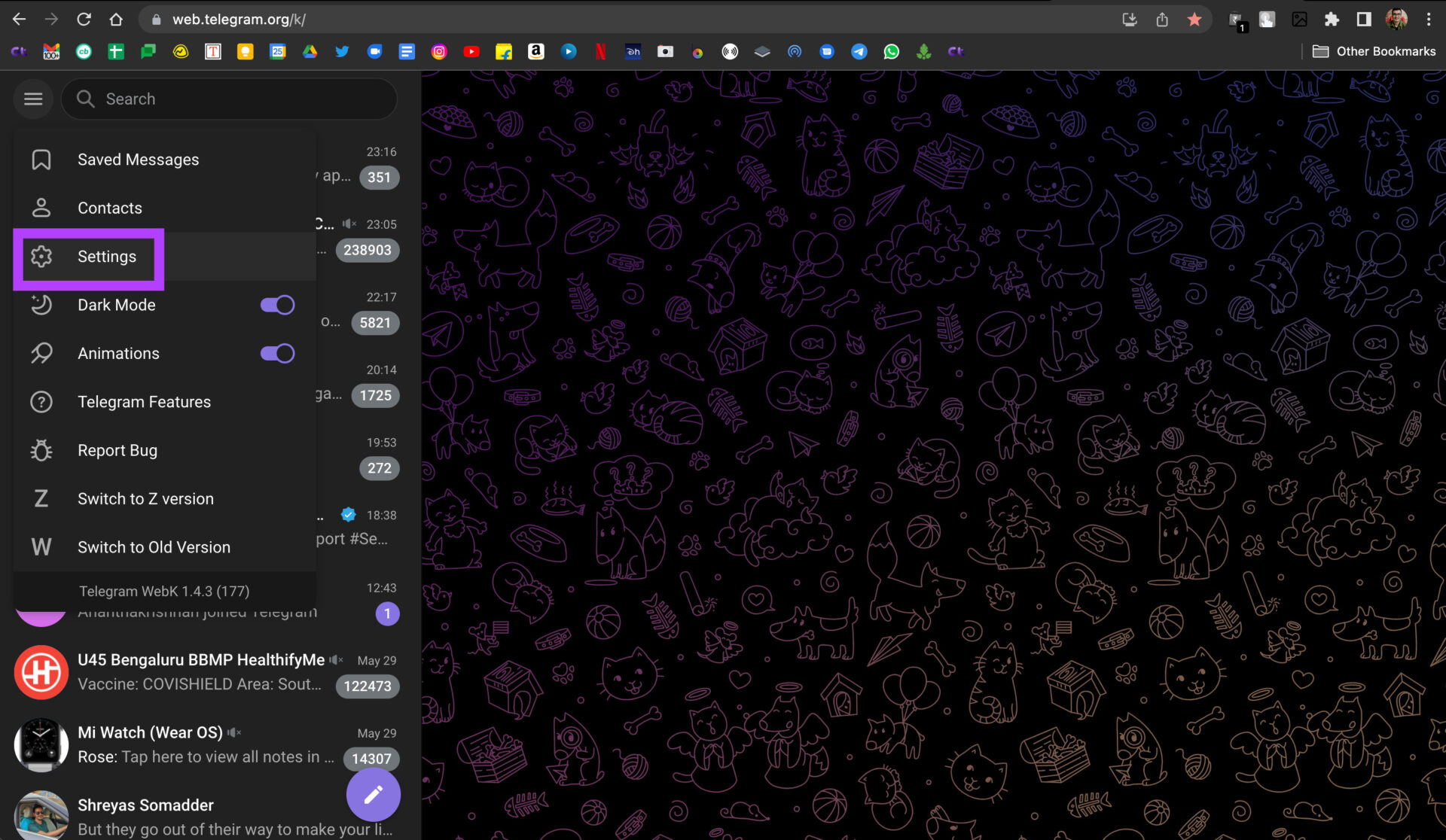Click the browser reload icon
Image resolution: width=1446 pixels, height=840 pixels.
point(84,20)
